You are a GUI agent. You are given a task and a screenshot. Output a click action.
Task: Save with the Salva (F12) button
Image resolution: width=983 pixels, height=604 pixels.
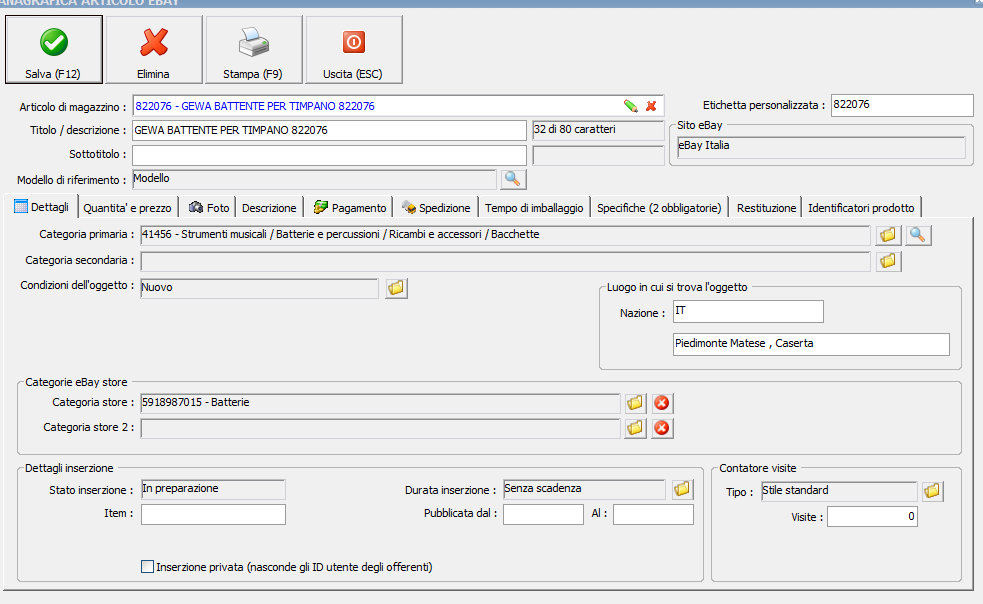tap(53, 50)
